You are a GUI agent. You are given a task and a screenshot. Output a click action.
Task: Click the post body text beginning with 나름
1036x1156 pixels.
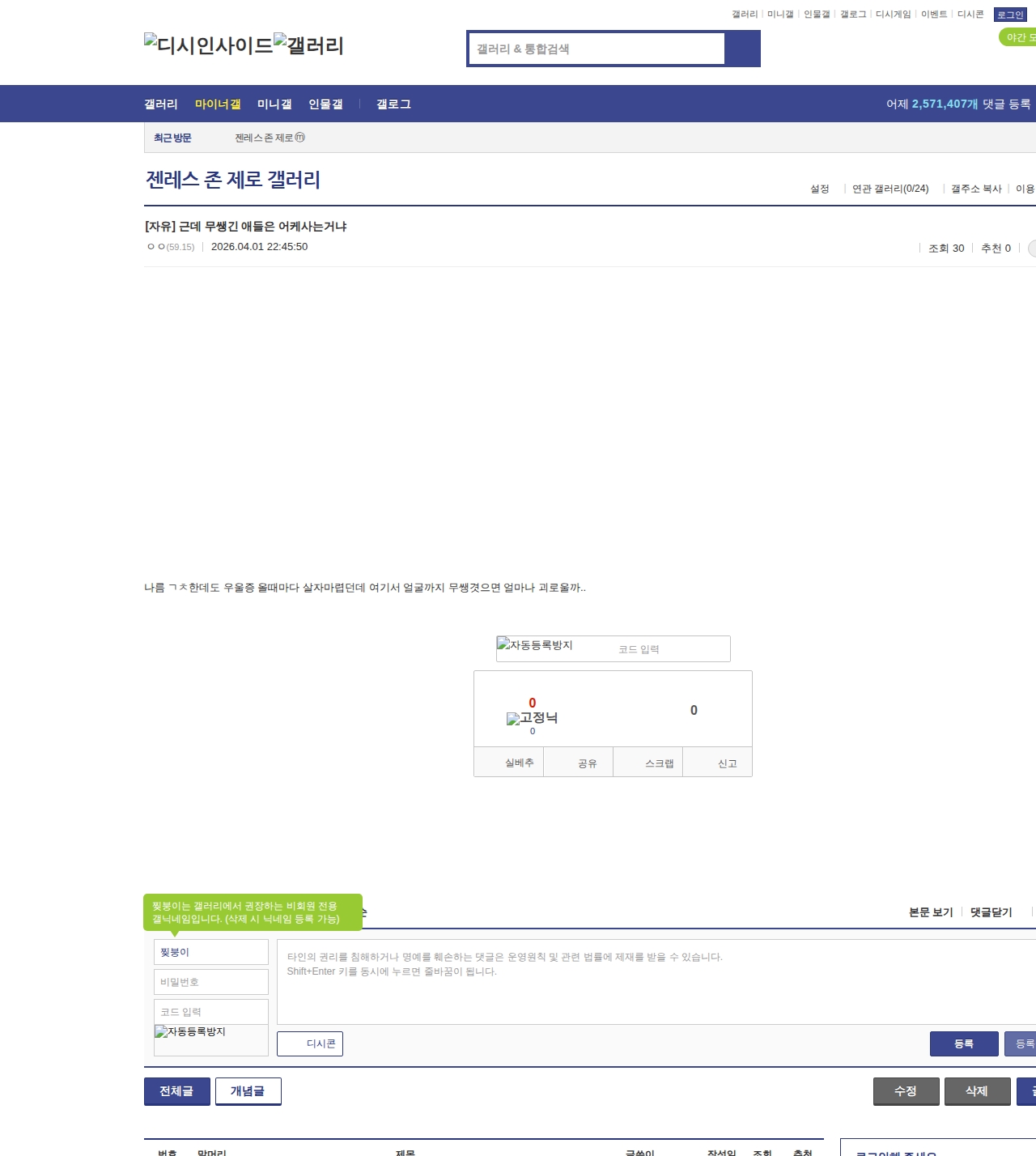click(x=365, y=588)
